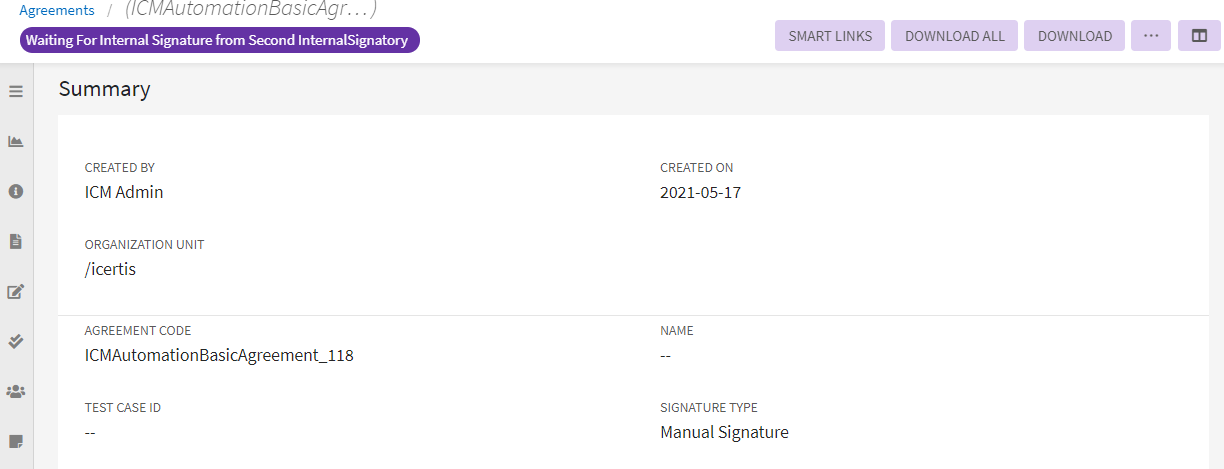This screenshot has height=469, width=1224.
Task: Select the agreement code ICMAutomationBasicAgreement_118 value
Action: point(219,355)
